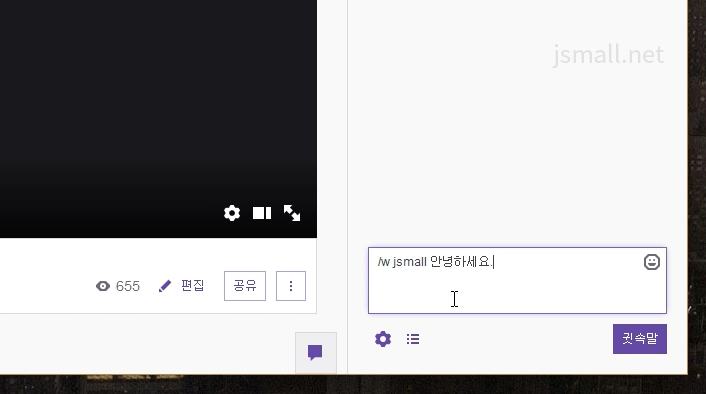Open chat settings gear icon
The image size is (706, 394).
383,339
